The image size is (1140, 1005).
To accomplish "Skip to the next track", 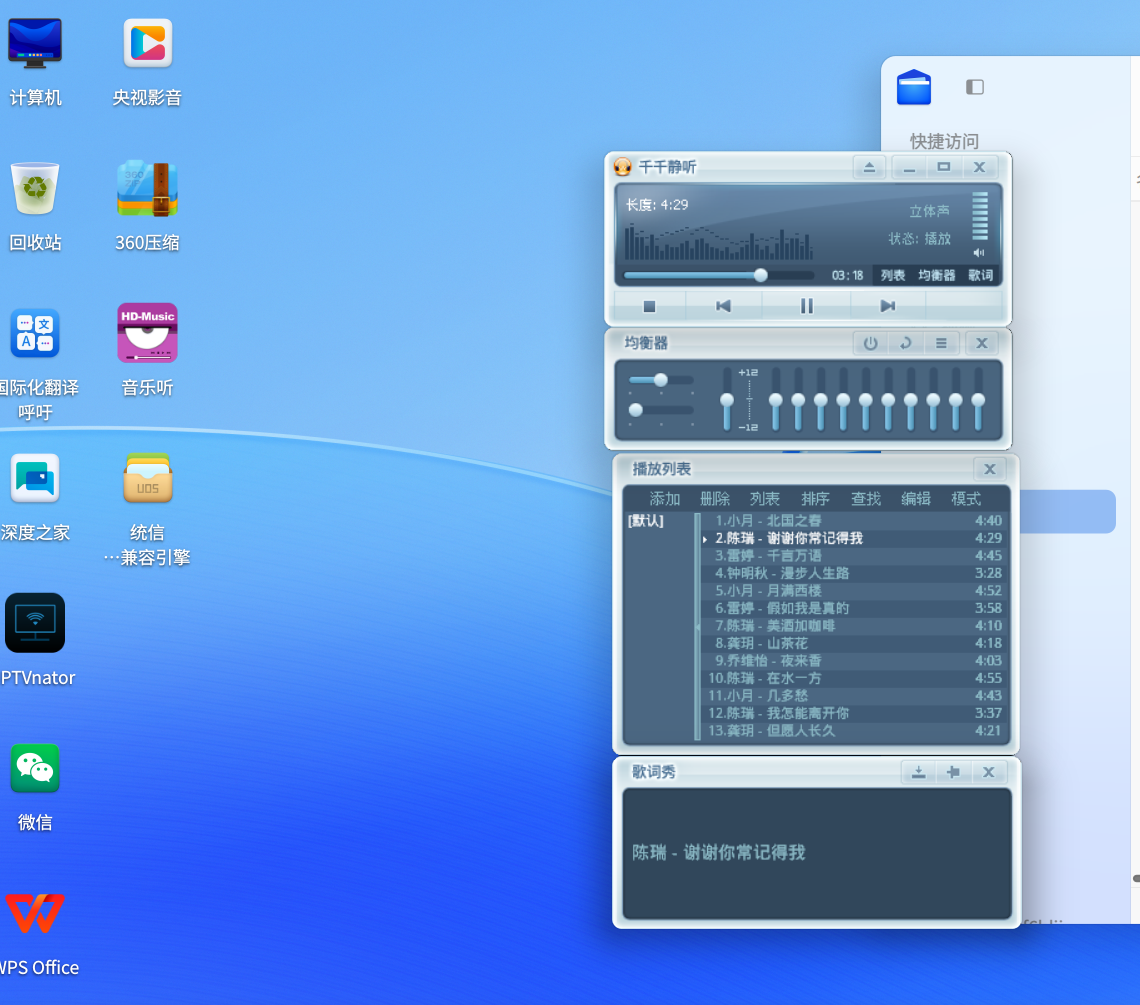I will [x=887, y=306].
